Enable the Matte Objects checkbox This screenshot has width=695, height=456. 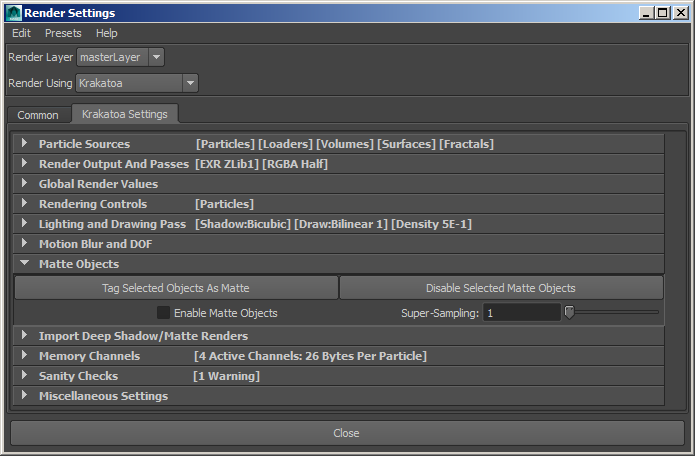pyautogui.click(x=164, y=313)
